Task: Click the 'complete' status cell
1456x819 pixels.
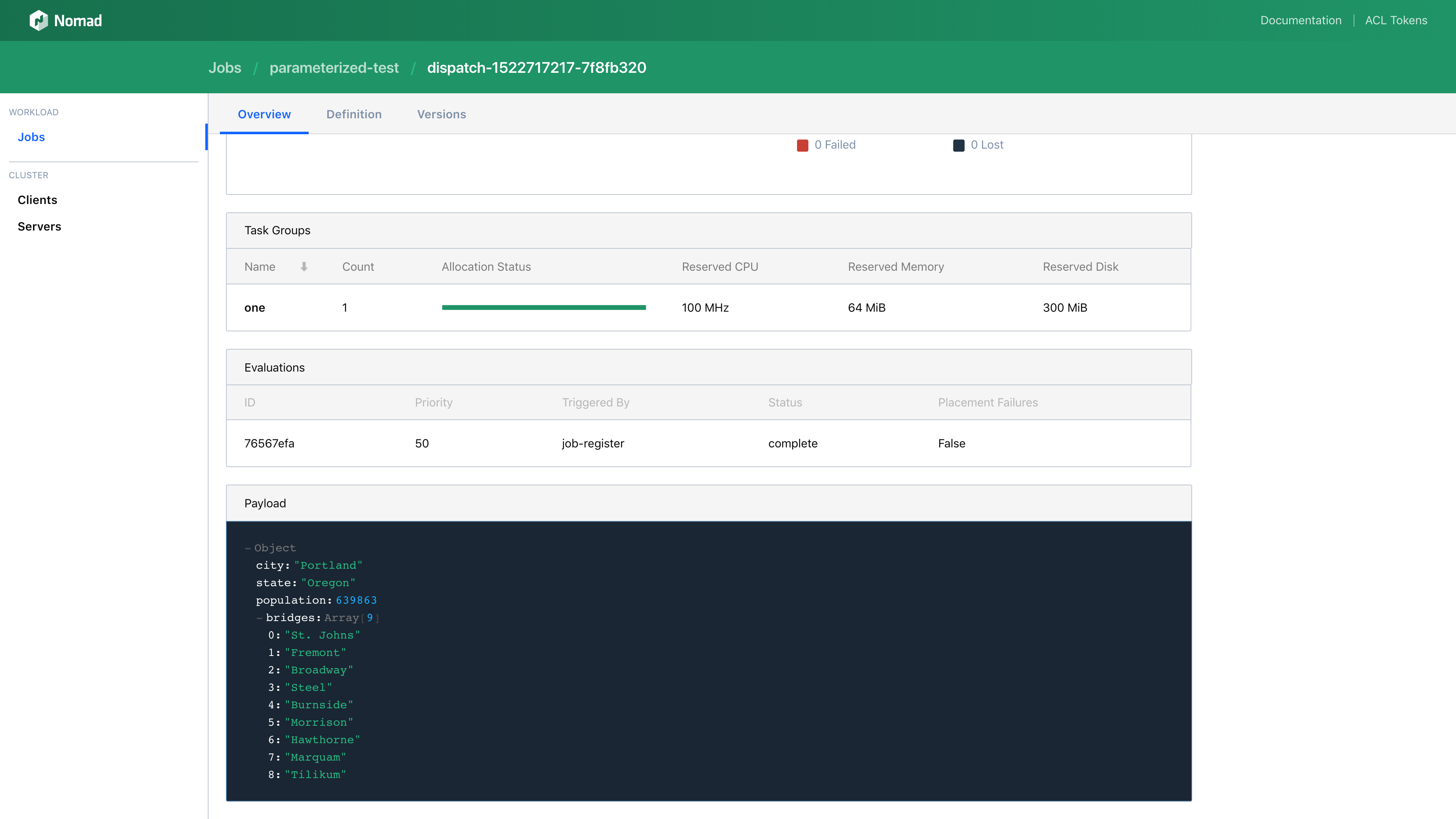Action: (x=792, y=444)
